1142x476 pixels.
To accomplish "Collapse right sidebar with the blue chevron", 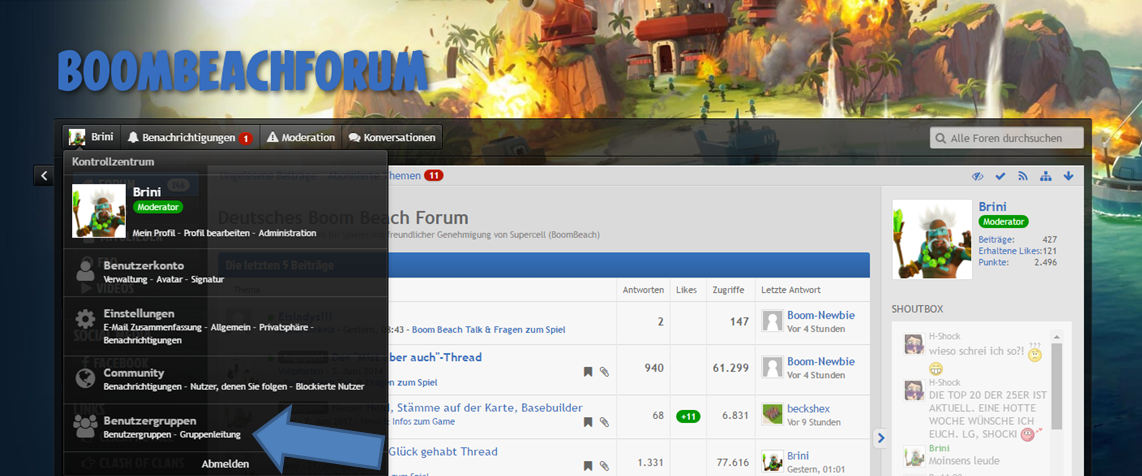I will (x=880, y=437).
